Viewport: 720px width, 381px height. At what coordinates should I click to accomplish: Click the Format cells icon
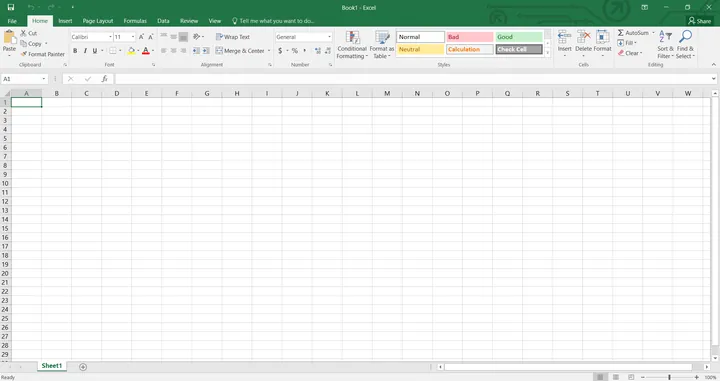point(602,37)
